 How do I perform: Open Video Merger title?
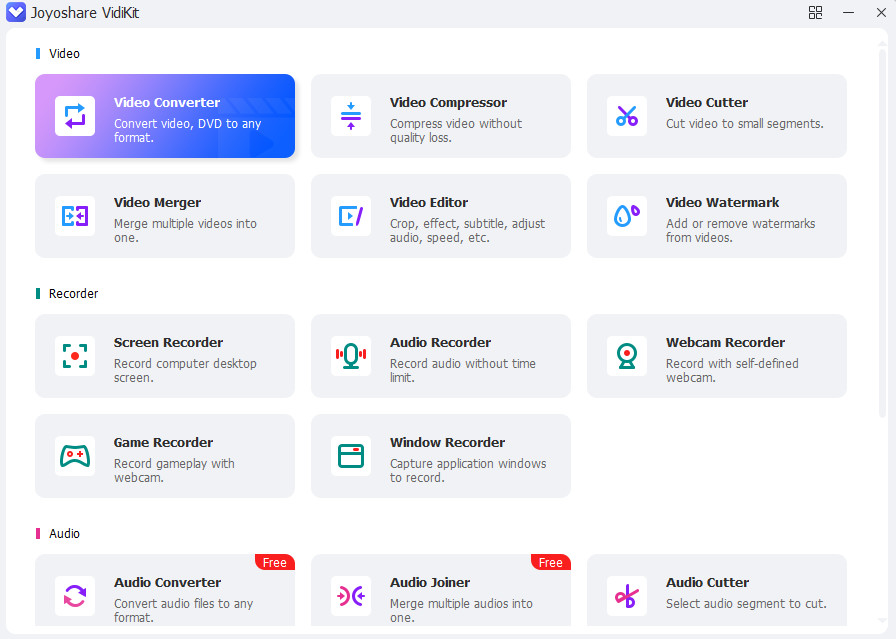pos(157,202)
